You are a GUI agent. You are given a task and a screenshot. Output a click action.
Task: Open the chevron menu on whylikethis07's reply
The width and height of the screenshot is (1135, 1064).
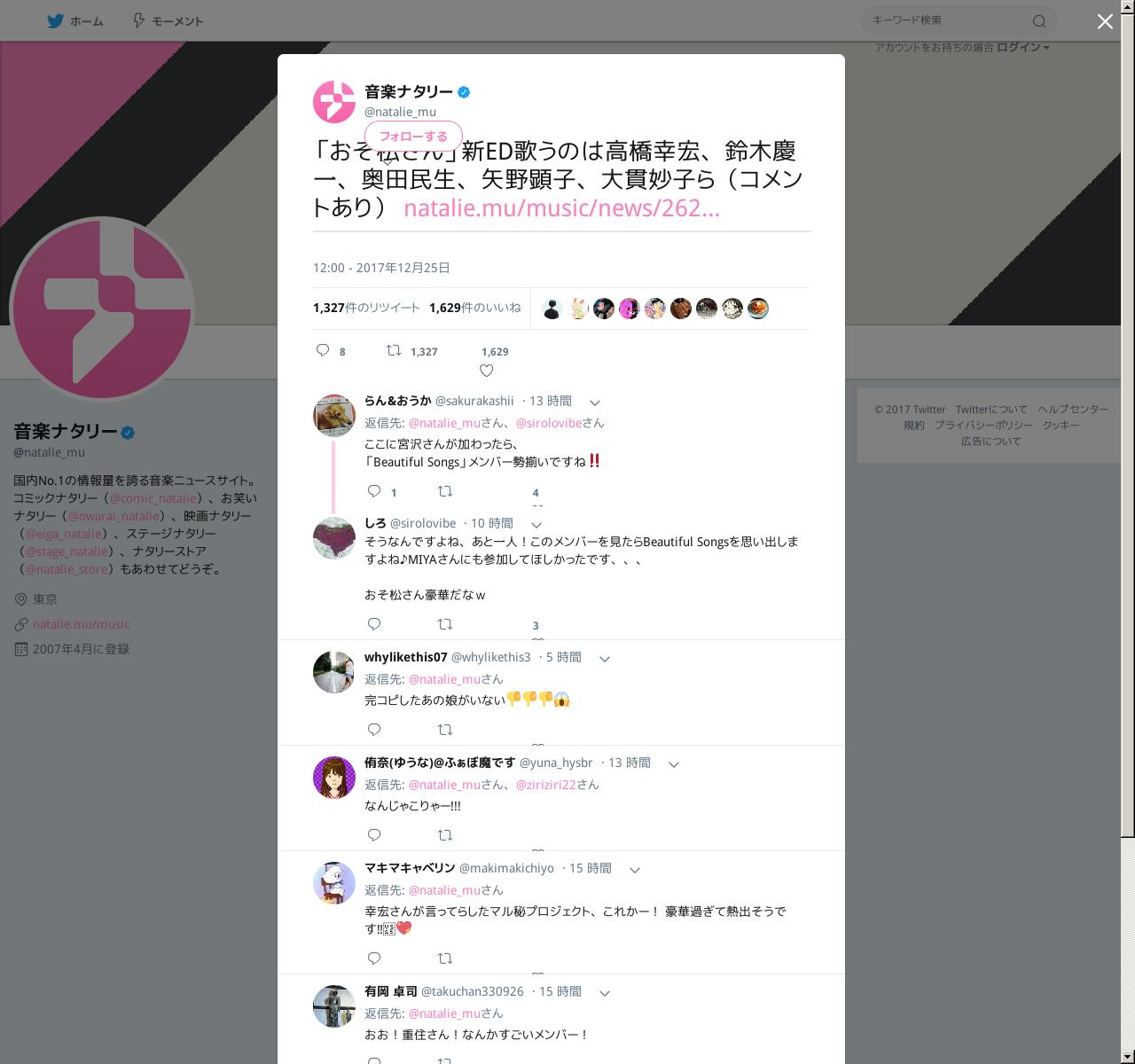point(605,659)
